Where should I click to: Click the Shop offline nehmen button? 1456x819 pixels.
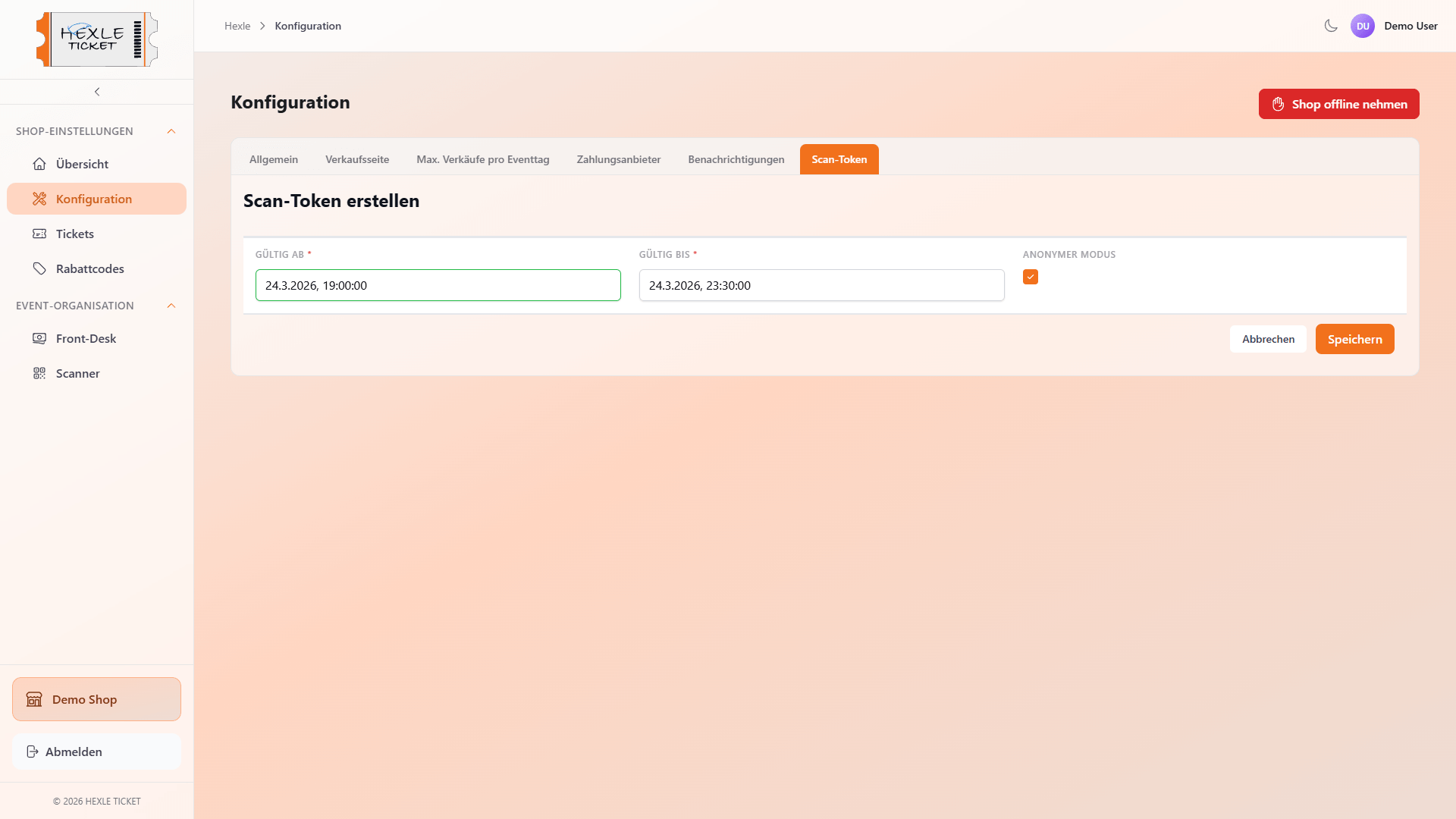pyautogui.click(x=1338, y=104)
